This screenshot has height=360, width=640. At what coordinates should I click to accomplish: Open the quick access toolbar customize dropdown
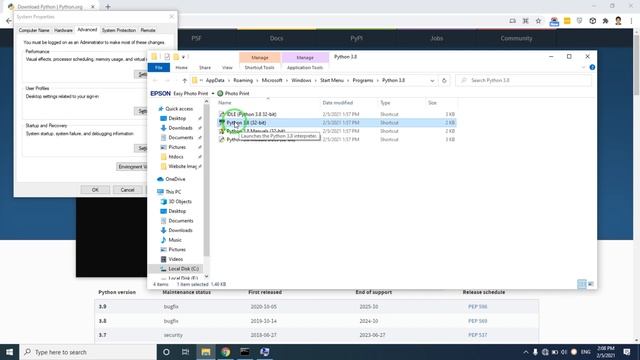tap(183, 57)
